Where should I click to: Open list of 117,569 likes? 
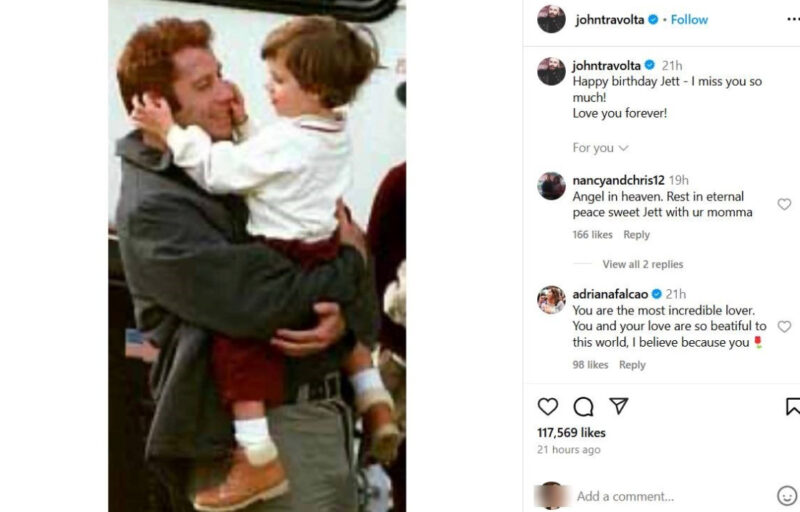(571, 432)
